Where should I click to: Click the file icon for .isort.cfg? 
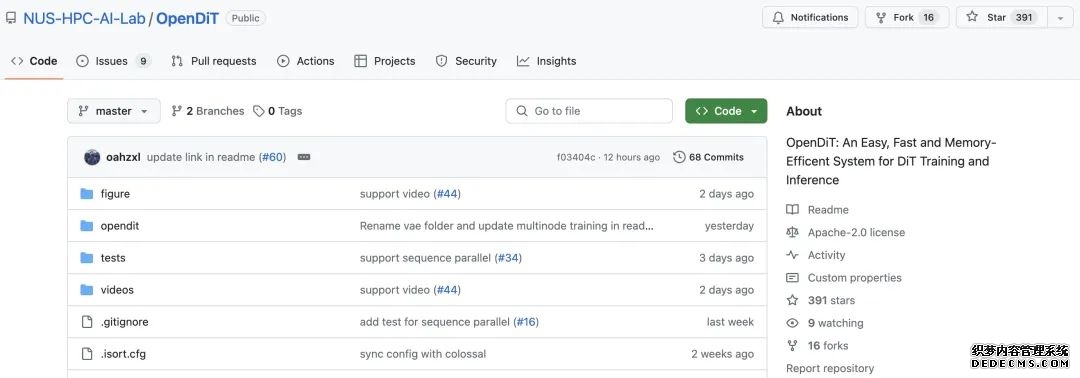87,354
